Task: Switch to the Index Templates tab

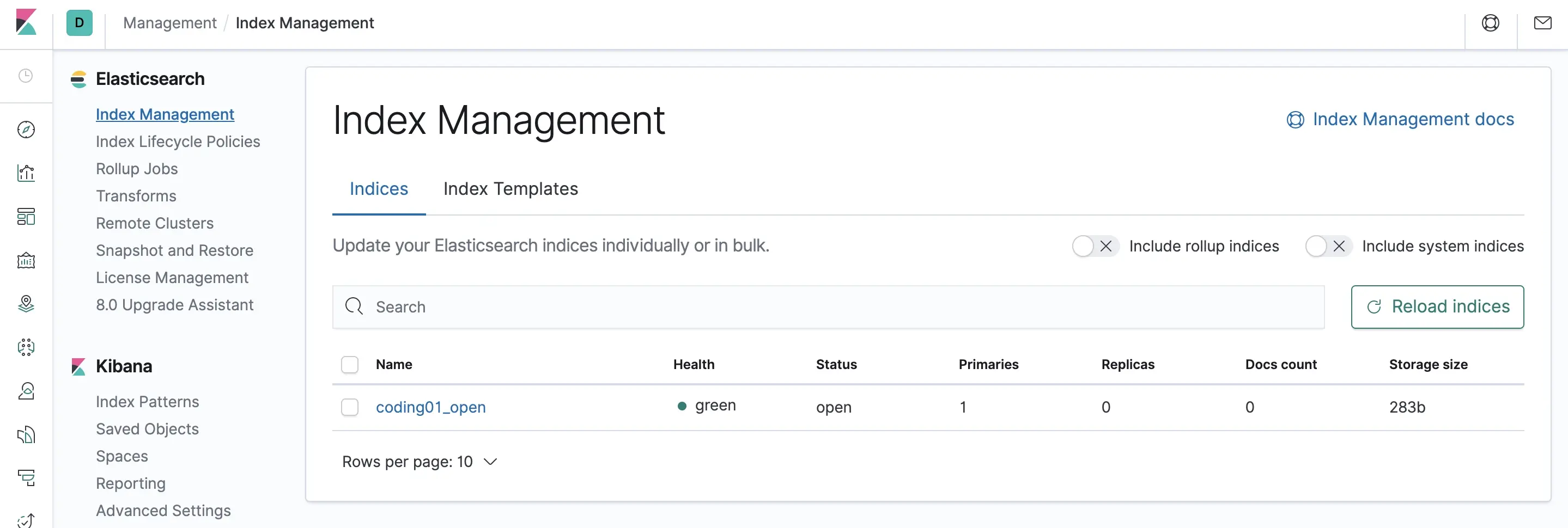Action: click(510, 189)
